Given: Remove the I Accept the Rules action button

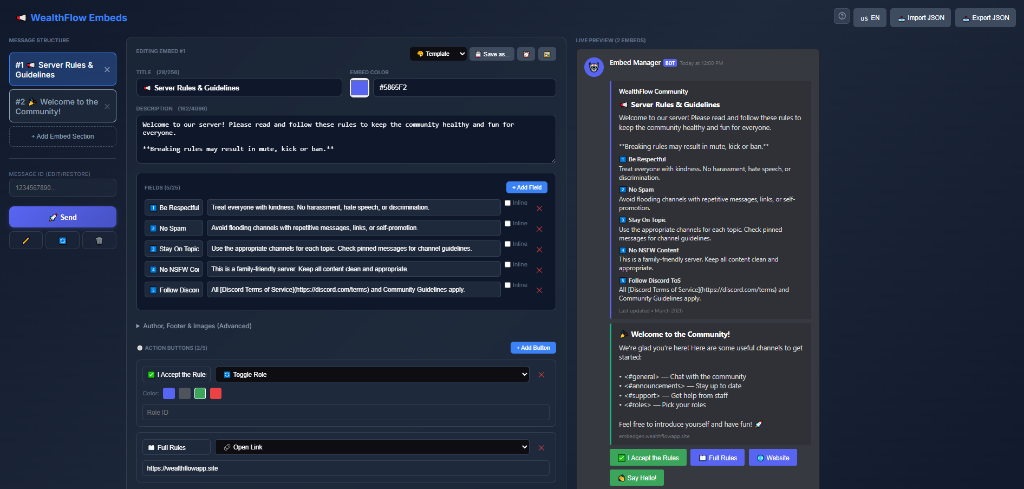Looking at the screenshot, I should click(541, 375).
